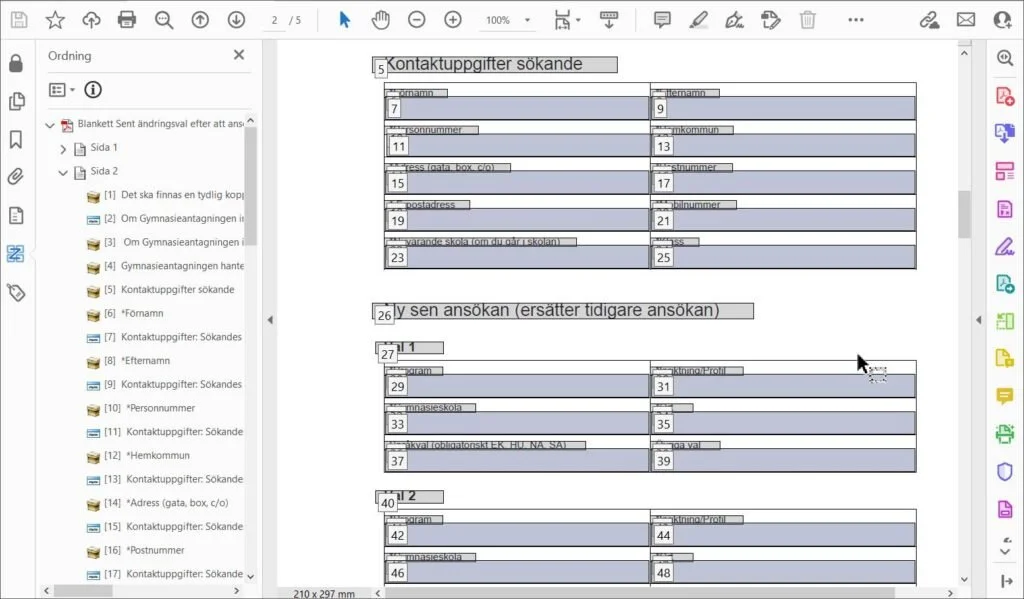The width and height of the screenshot is (1024, 599).
Task: Open the Find text magnifier tool
Action: pos(164,20)
